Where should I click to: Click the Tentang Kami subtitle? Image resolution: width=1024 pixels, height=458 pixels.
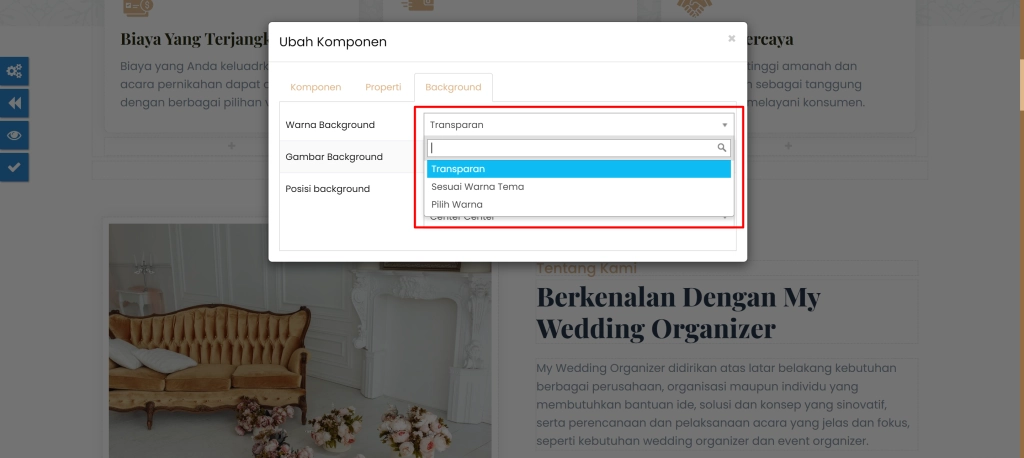pyautogui.click(x=586, y=269)
